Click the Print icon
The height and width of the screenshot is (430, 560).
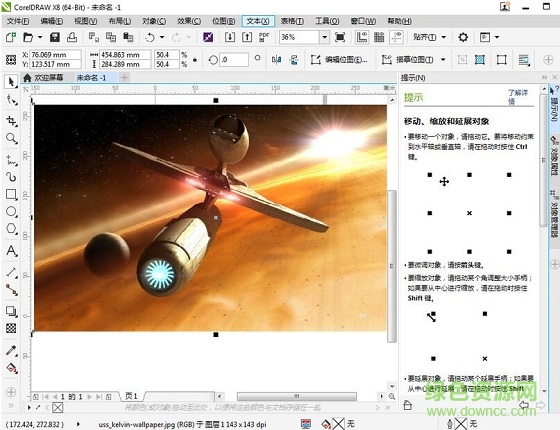pos(72,37)
